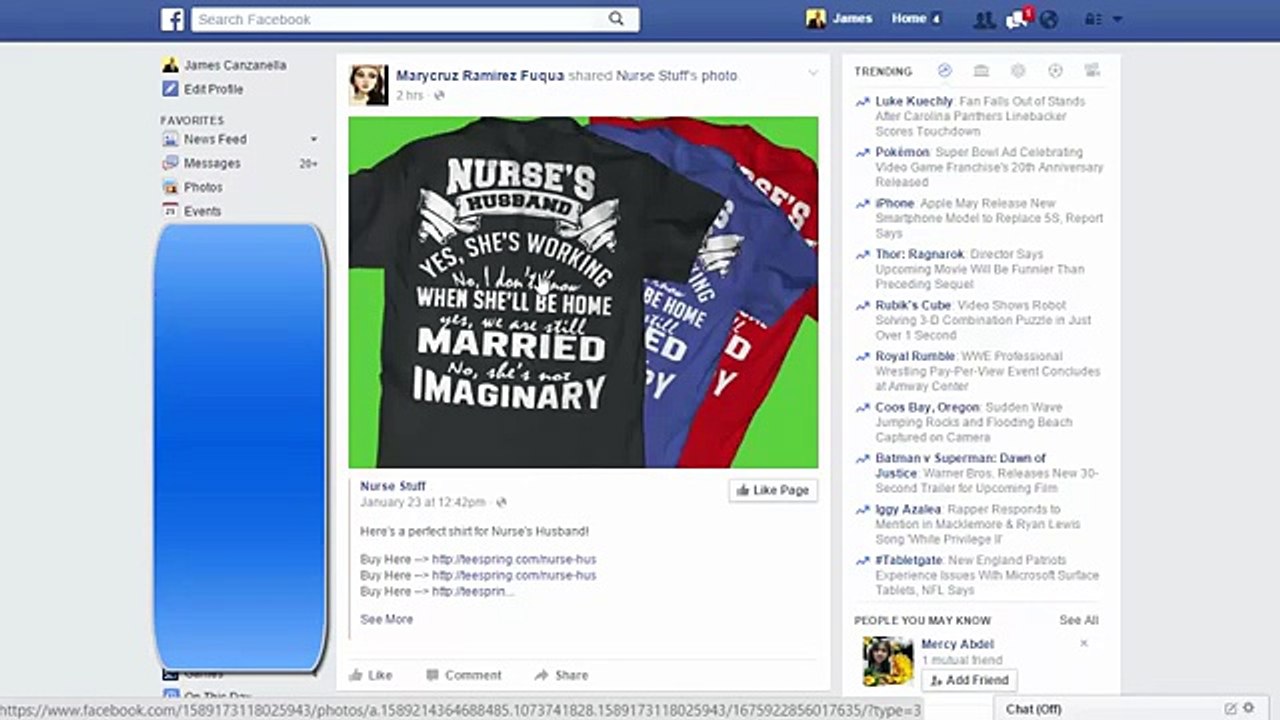Click Mercy Abdel's profile thumbnail
The height and width of the screenshot is (720, 1280).
(x=888, y=660)
